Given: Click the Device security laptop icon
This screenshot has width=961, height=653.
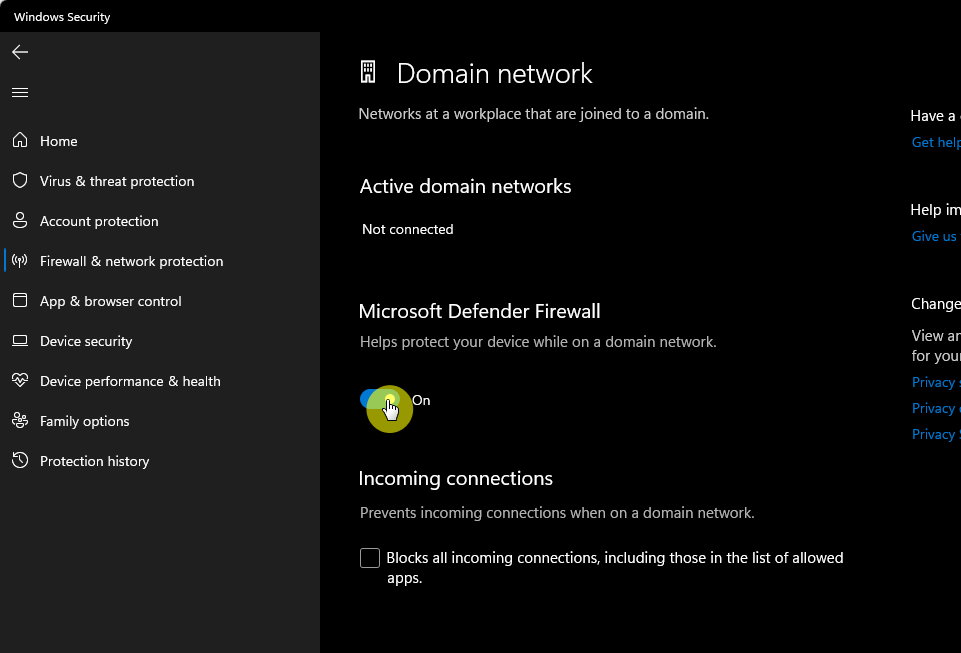Looking at the screenshot, I should tap(20, 340).
